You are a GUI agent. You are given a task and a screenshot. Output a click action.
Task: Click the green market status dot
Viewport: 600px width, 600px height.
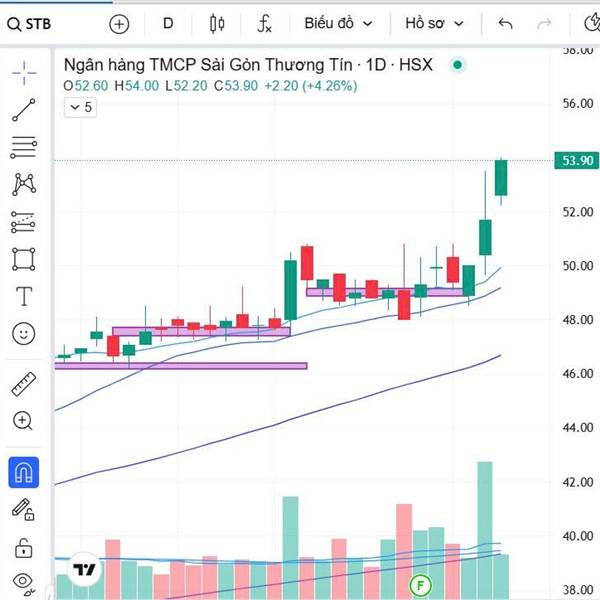(x=457, y=65)
